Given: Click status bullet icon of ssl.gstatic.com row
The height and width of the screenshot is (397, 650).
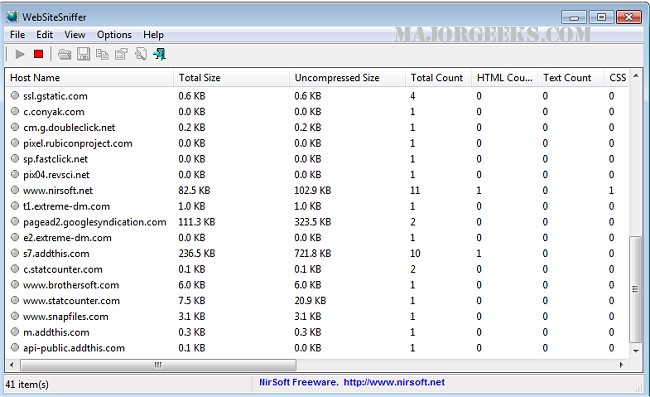Looking at the screenshot, I should [x=15, y=96].
